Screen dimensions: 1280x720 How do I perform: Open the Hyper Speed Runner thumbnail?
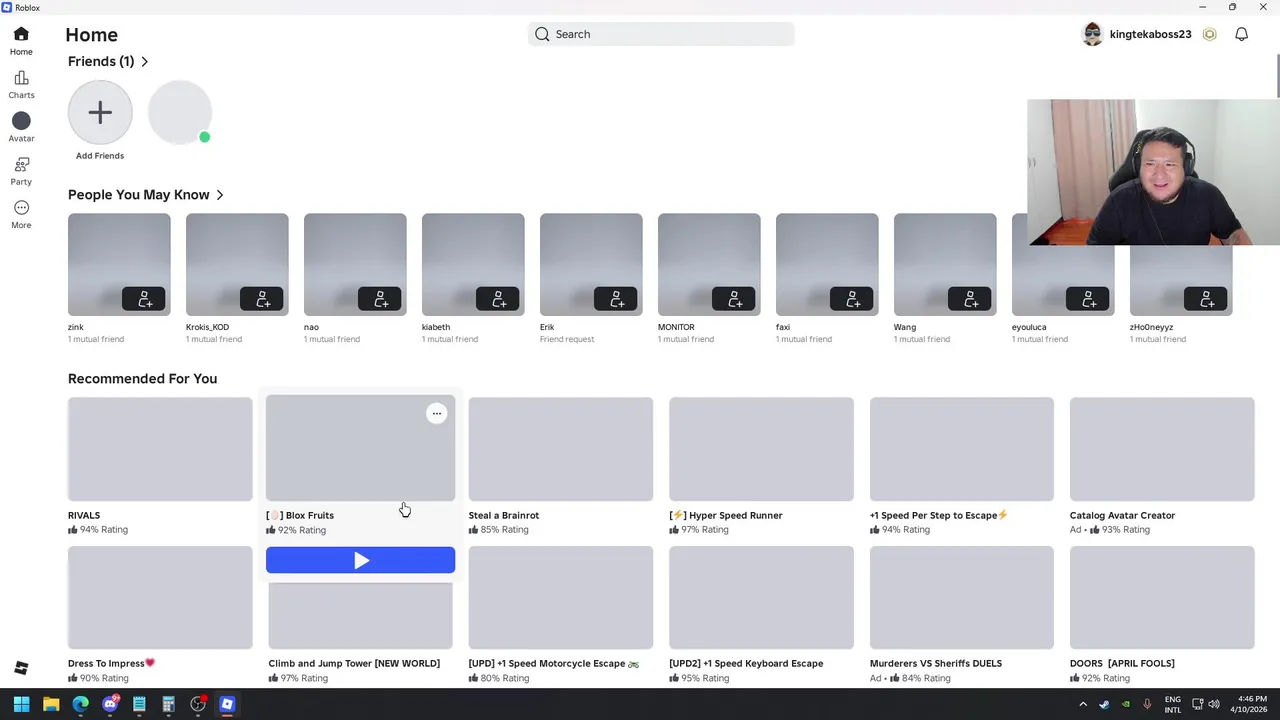pos(761,449)
